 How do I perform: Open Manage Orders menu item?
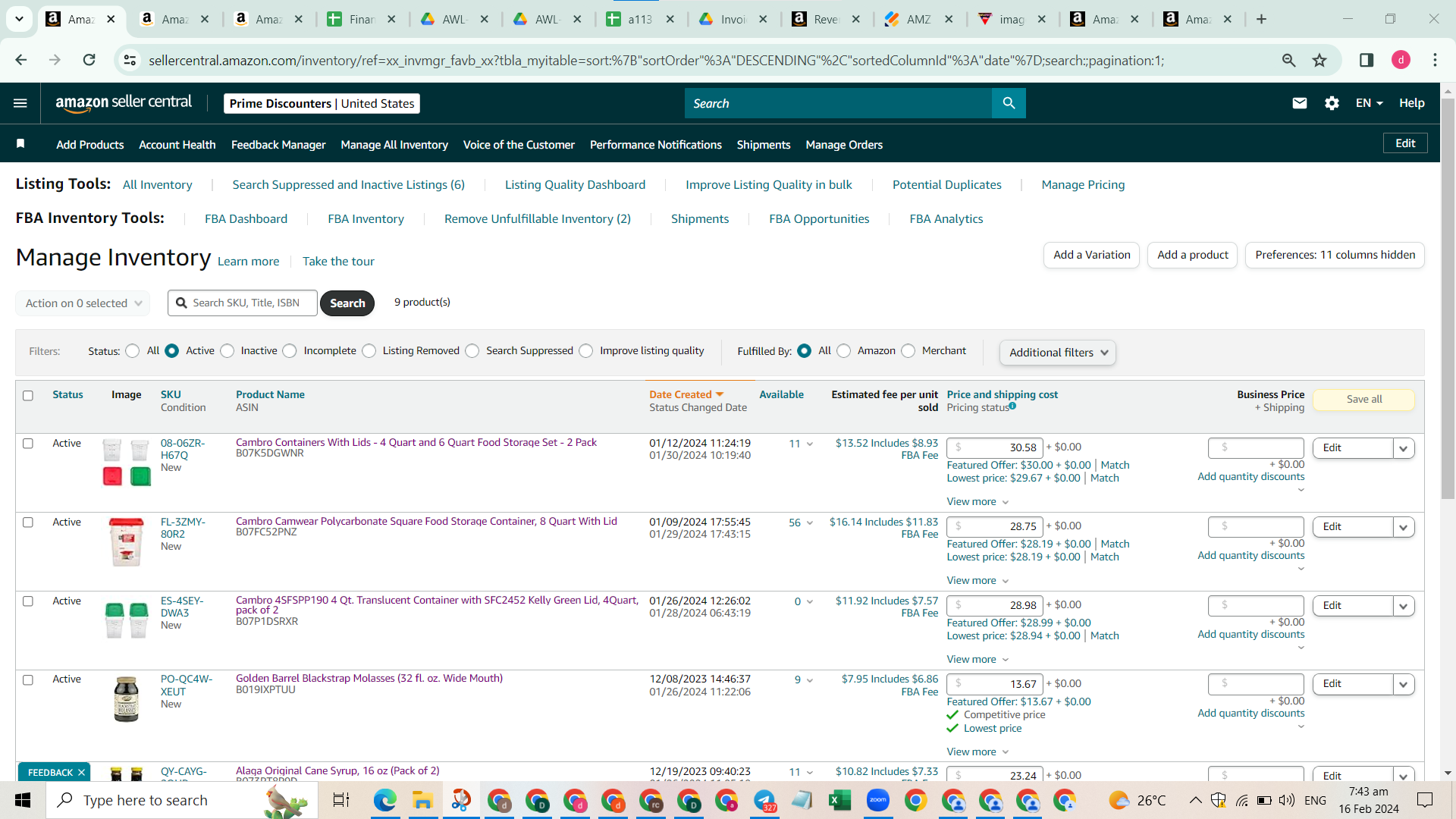pos(844,145)
